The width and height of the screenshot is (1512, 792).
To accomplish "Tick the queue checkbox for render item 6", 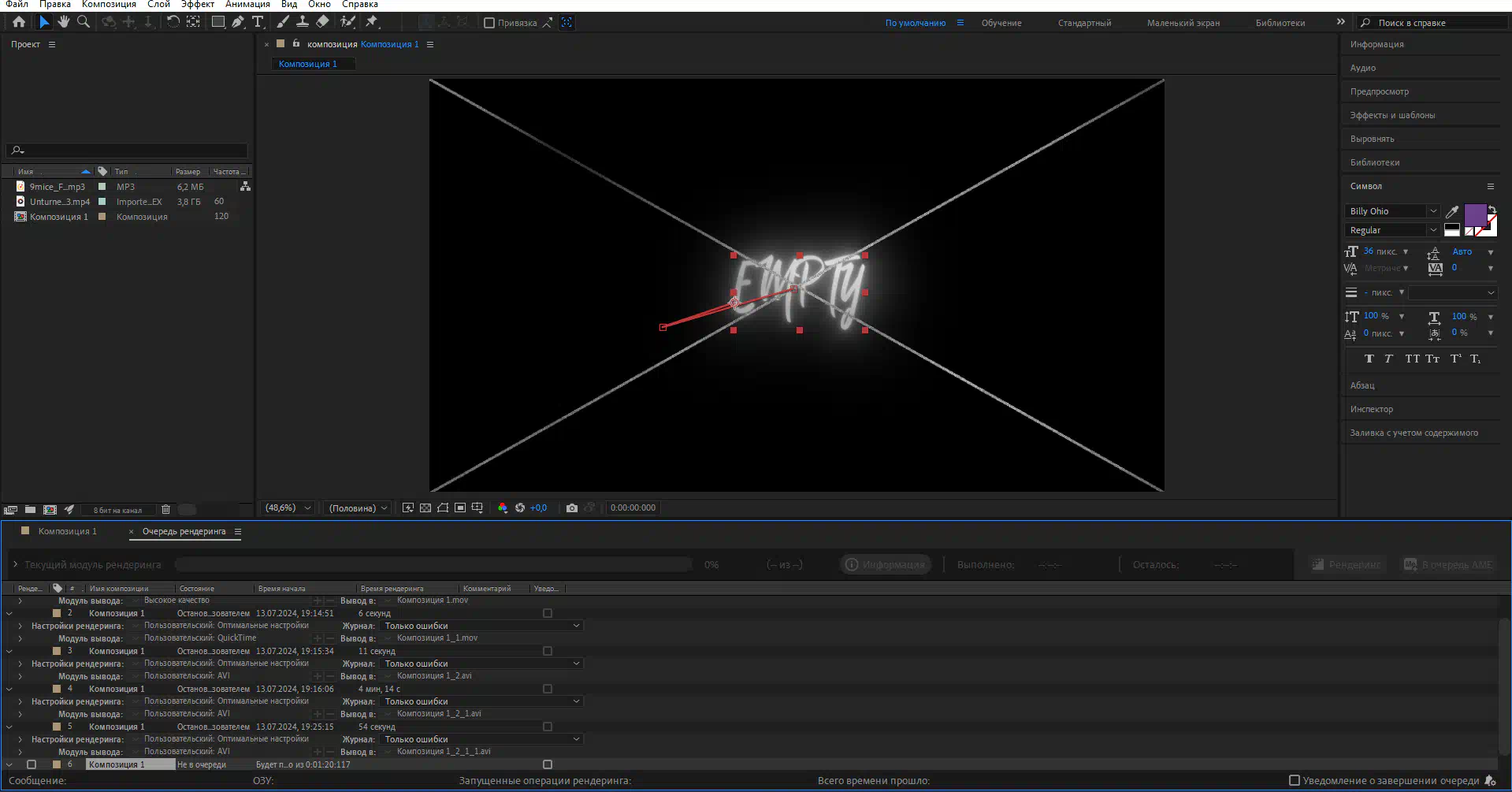I will click(32, 764).
